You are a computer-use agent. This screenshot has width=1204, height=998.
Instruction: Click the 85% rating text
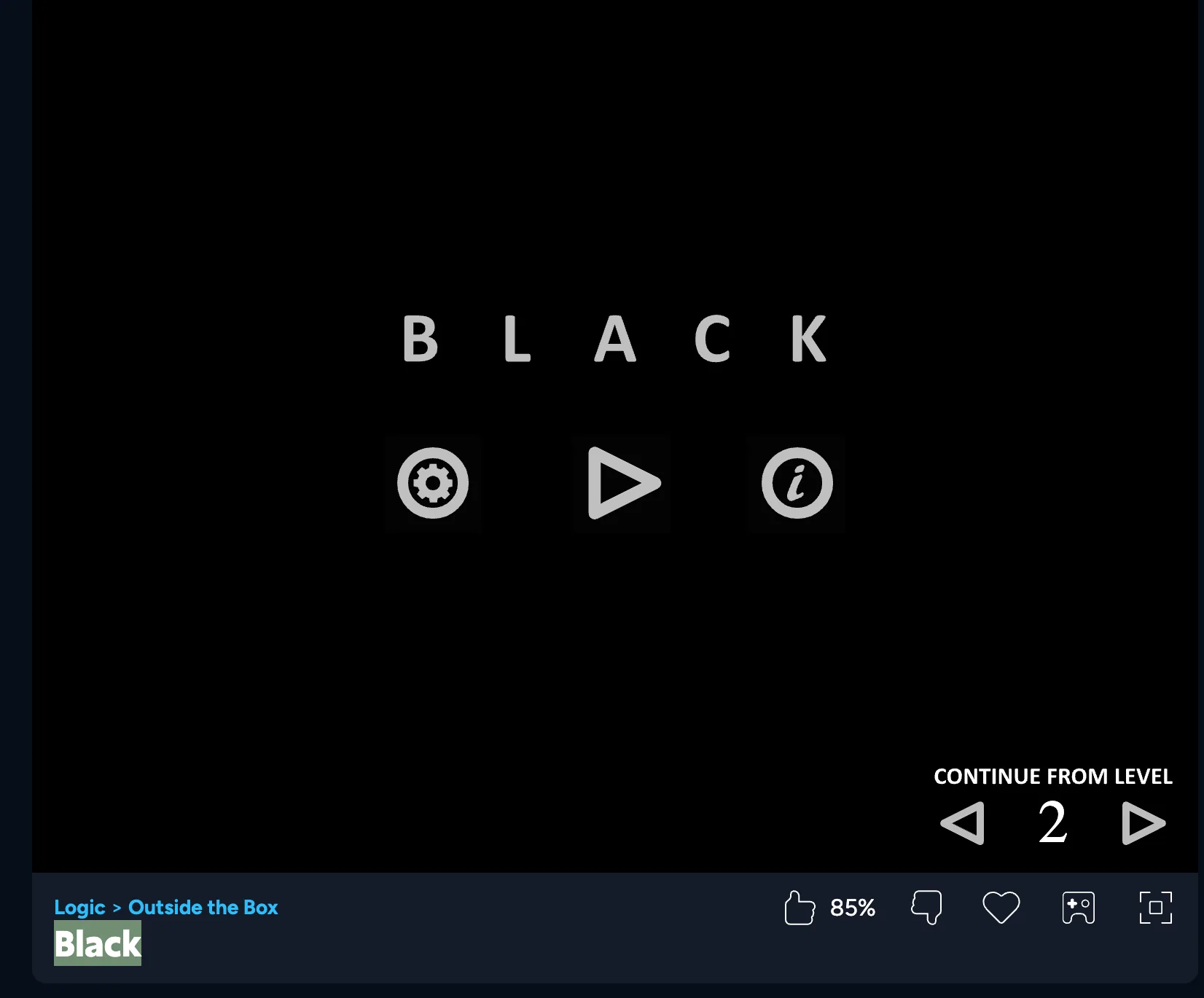(852, 908)
